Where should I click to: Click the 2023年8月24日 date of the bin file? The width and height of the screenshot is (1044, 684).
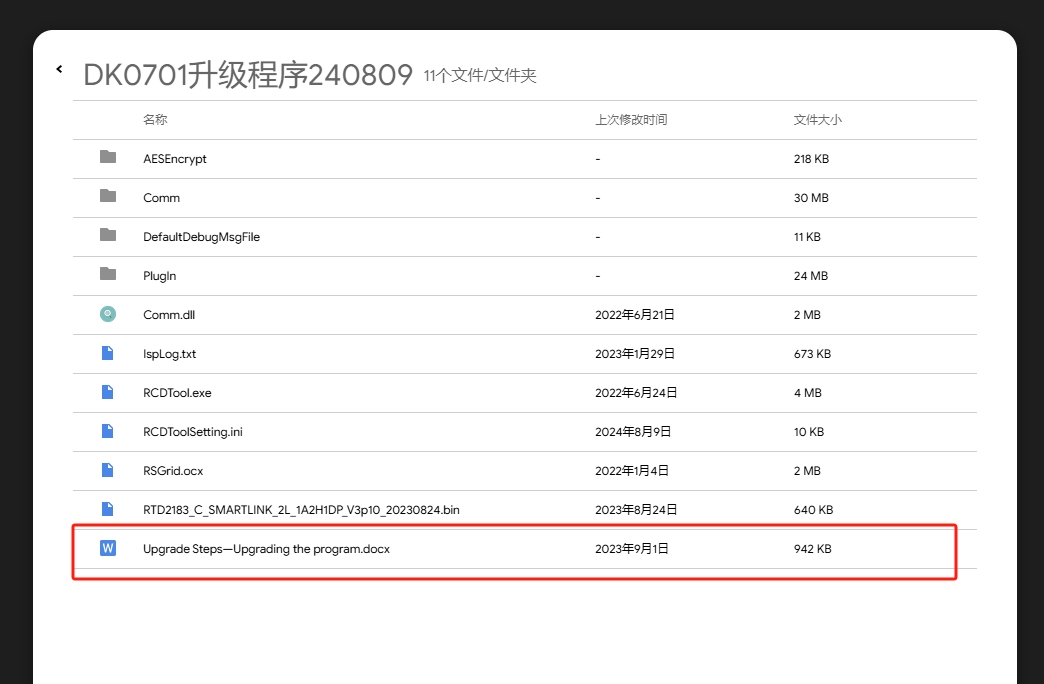click(636, 510)
